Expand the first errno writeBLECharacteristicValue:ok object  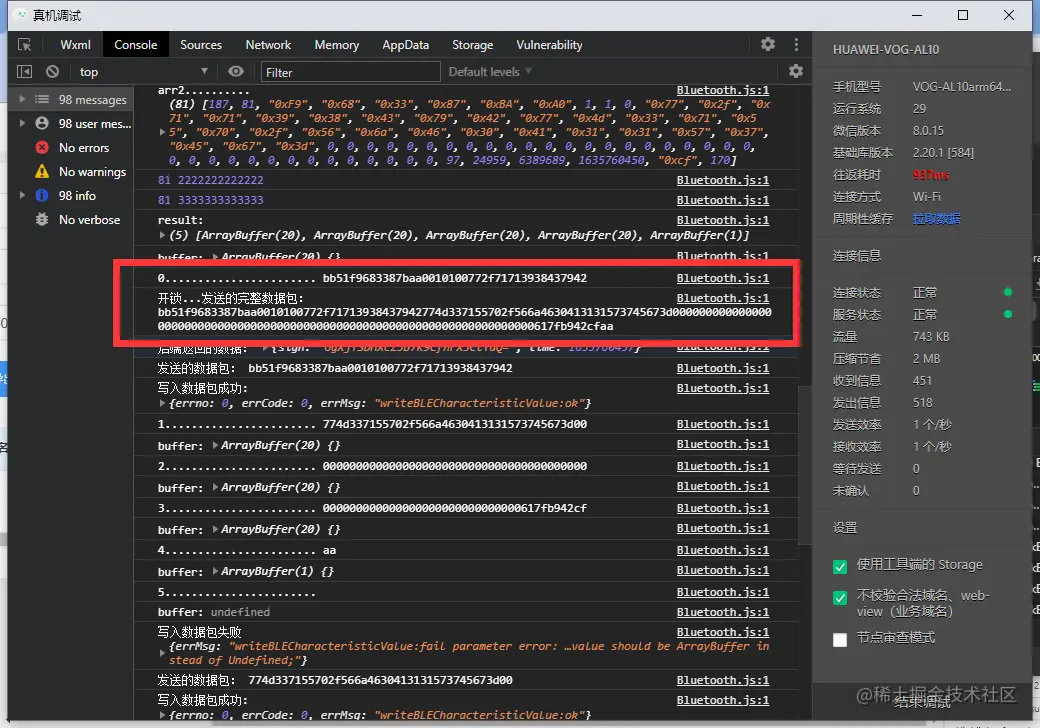click(x=162, y=403)
